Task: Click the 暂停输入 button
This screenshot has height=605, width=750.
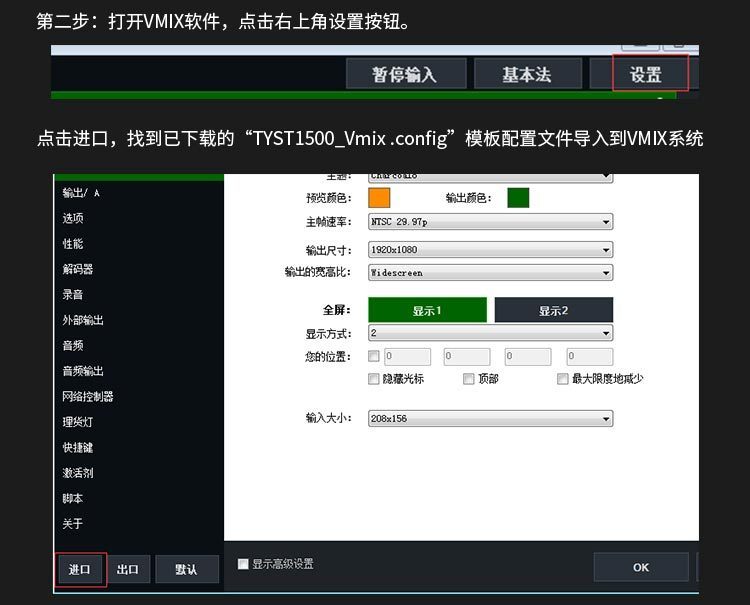Action: click(x=406, y=74)
